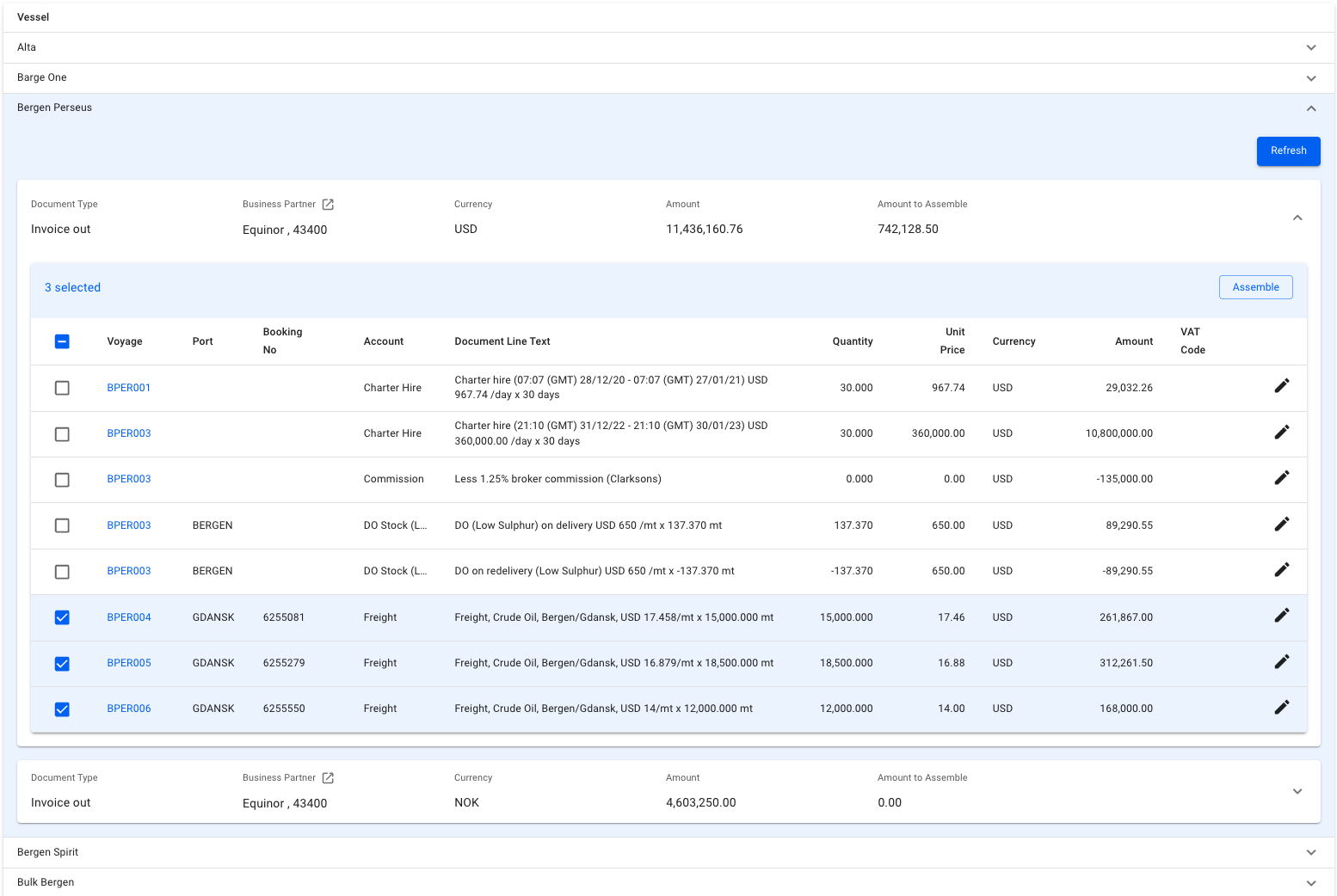Edit the BPER006 Freight row
The height and width of the screenshot is (896, 1337).
click(x=1281, y=708)
